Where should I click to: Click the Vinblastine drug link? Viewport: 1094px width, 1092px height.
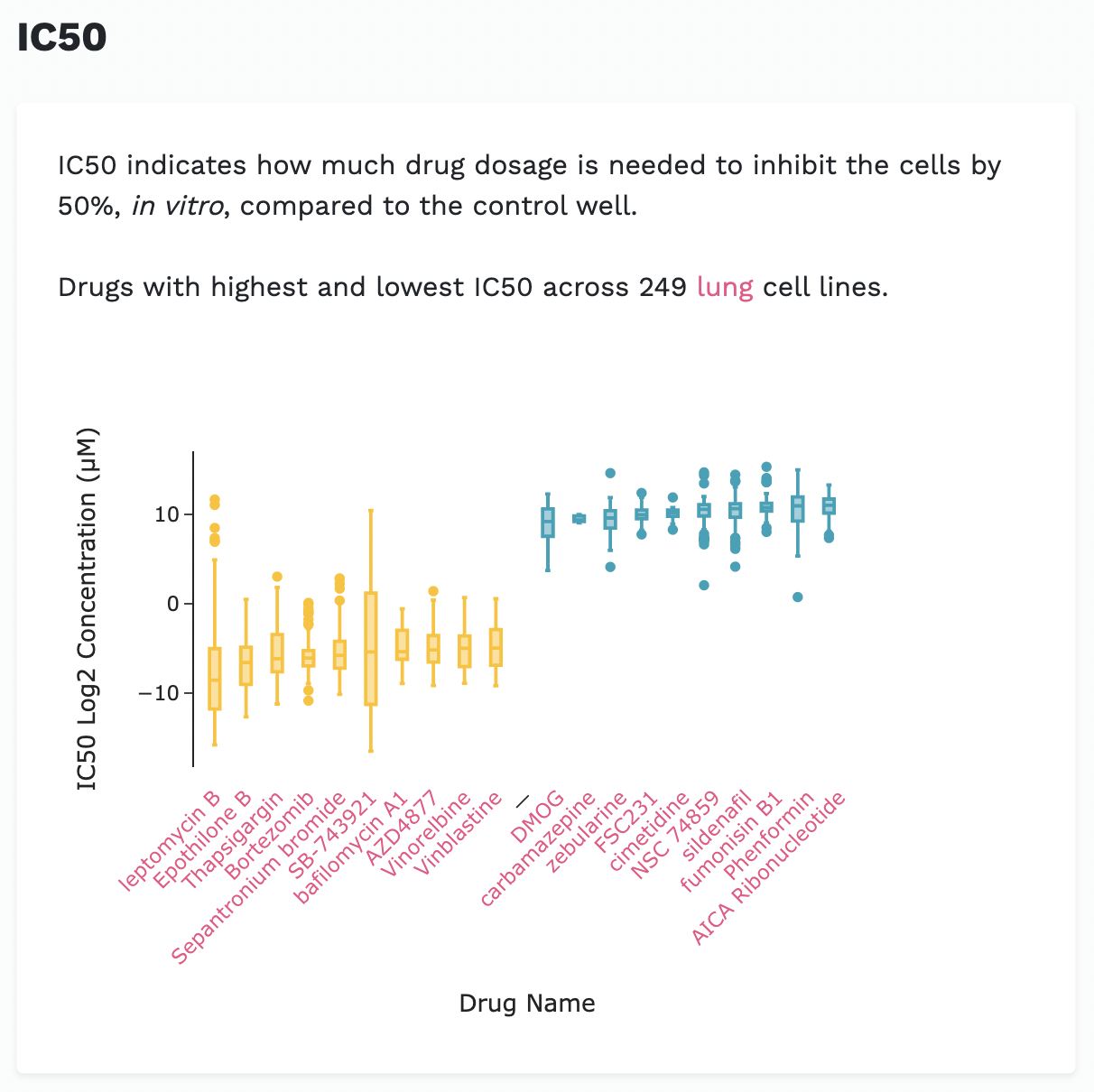(x=458, y=835)
